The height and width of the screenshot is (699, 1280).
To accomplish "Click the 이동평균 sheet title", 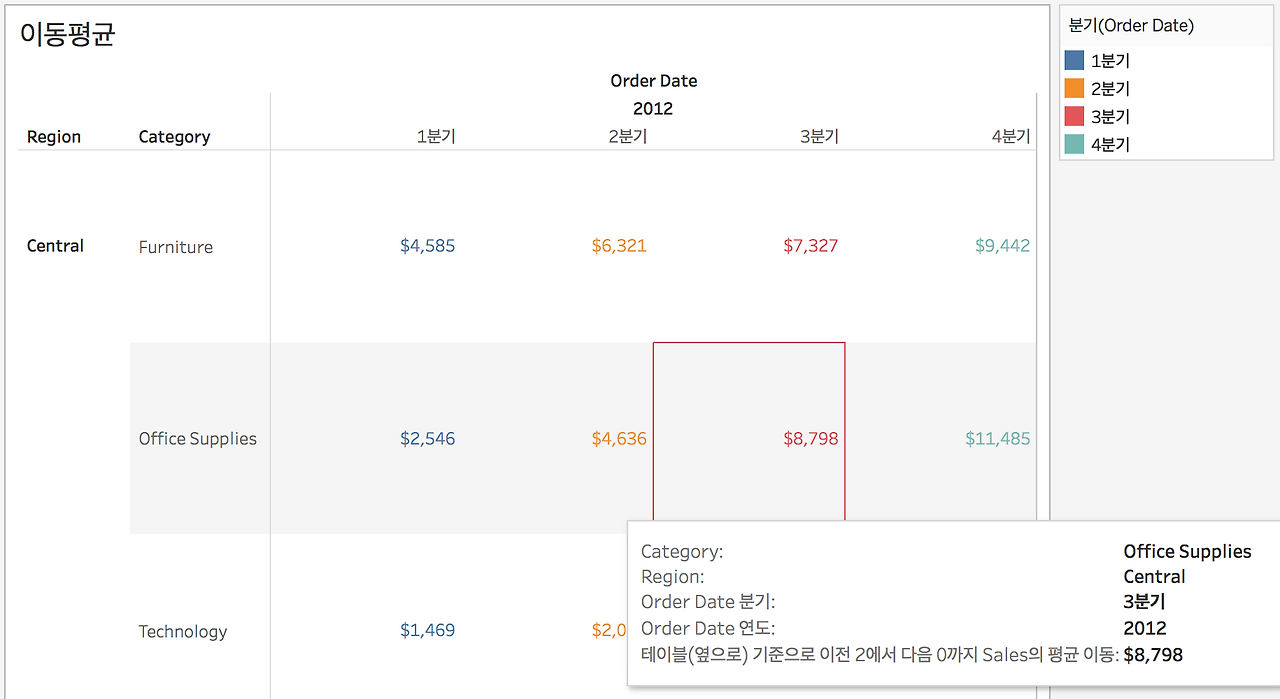I will coord(67,35).
